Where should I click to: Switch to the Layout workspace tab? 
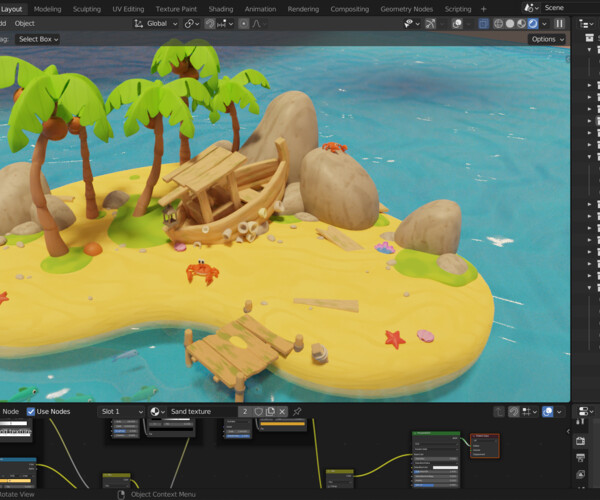tap(12, 9)
